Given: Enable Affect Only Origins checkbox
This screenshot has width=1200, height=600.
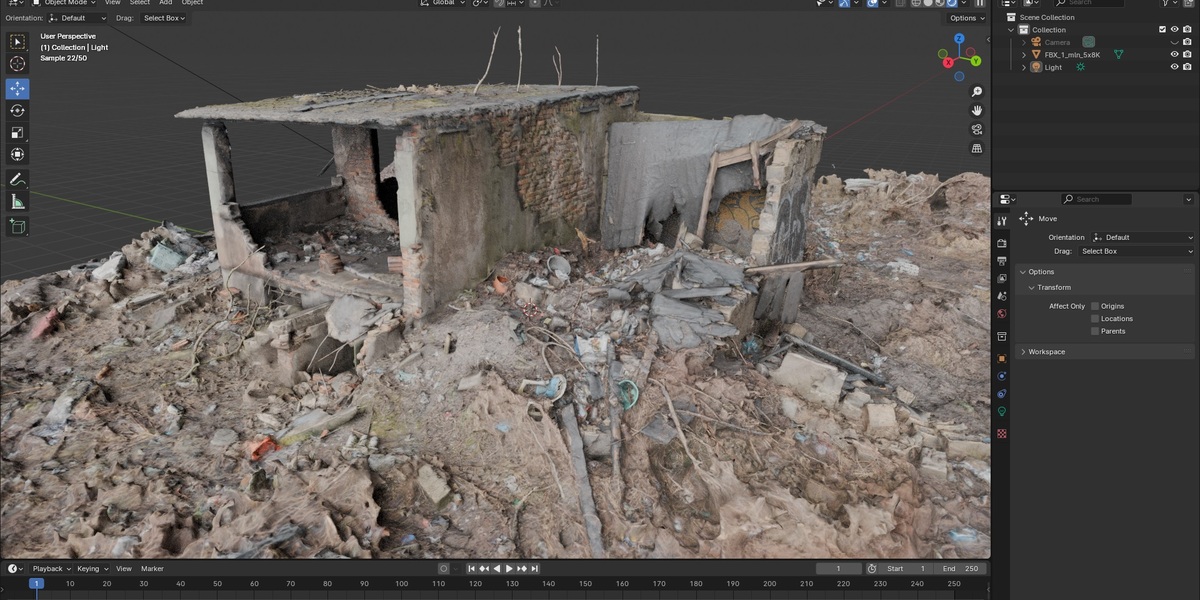Looking at the screenshot, I should (x=1095, y=306).
